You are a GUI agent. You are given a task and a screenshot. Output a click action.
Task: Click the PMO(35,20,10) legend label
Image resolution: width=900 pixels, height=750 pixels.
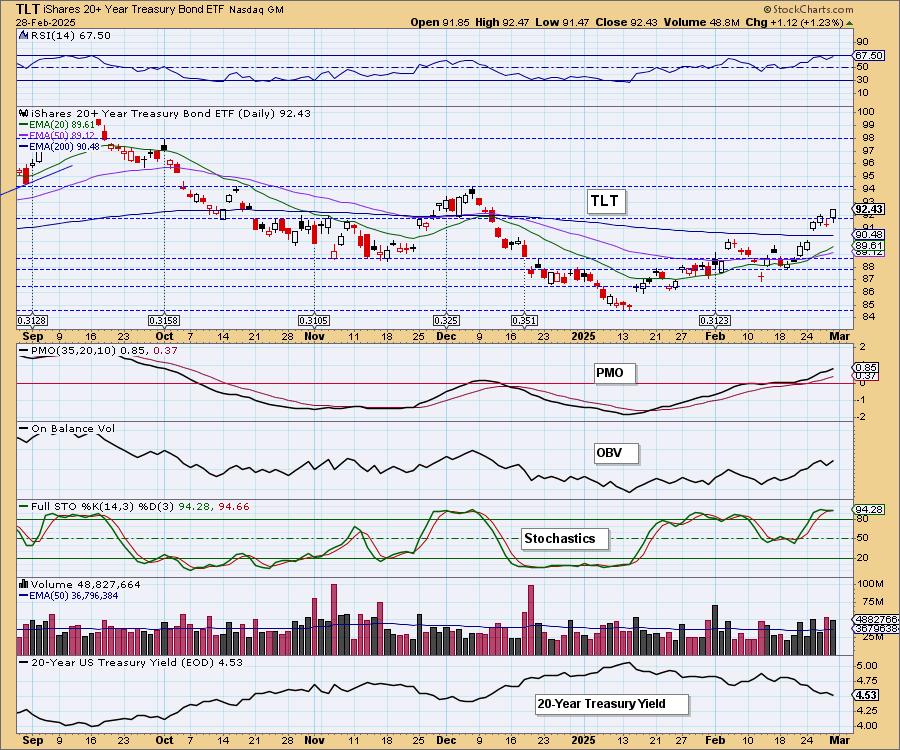point(73,351)
